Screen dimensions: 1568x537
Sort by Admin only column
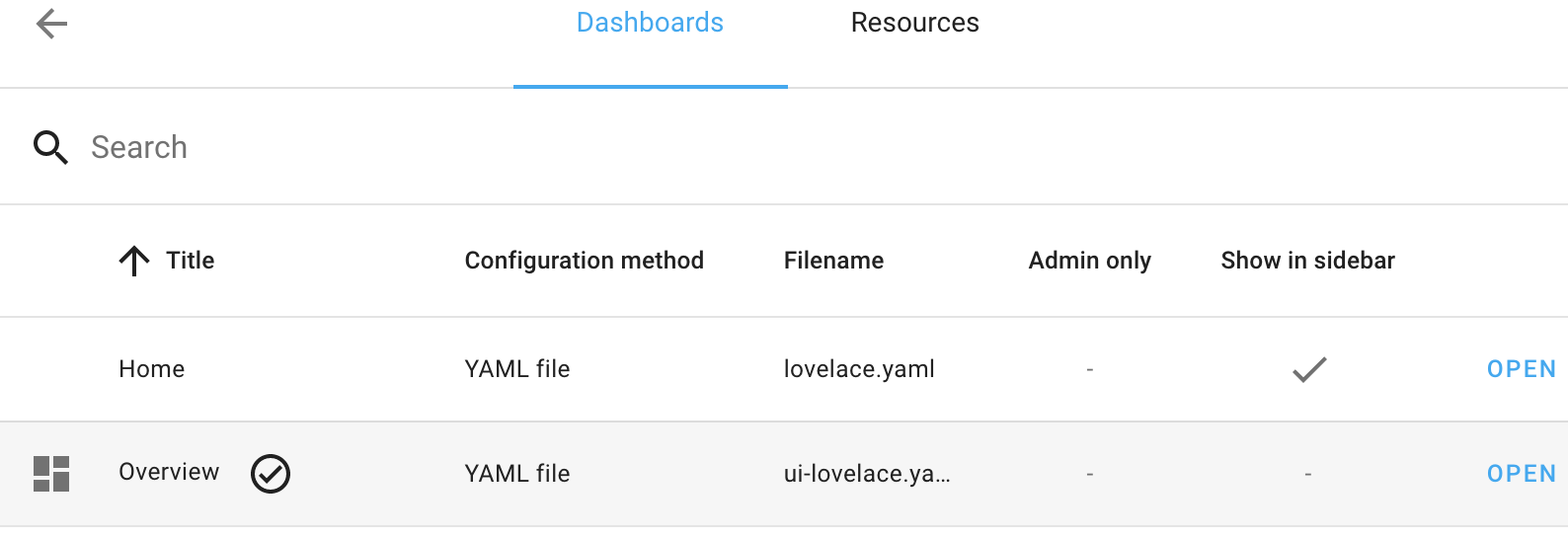1089,261
